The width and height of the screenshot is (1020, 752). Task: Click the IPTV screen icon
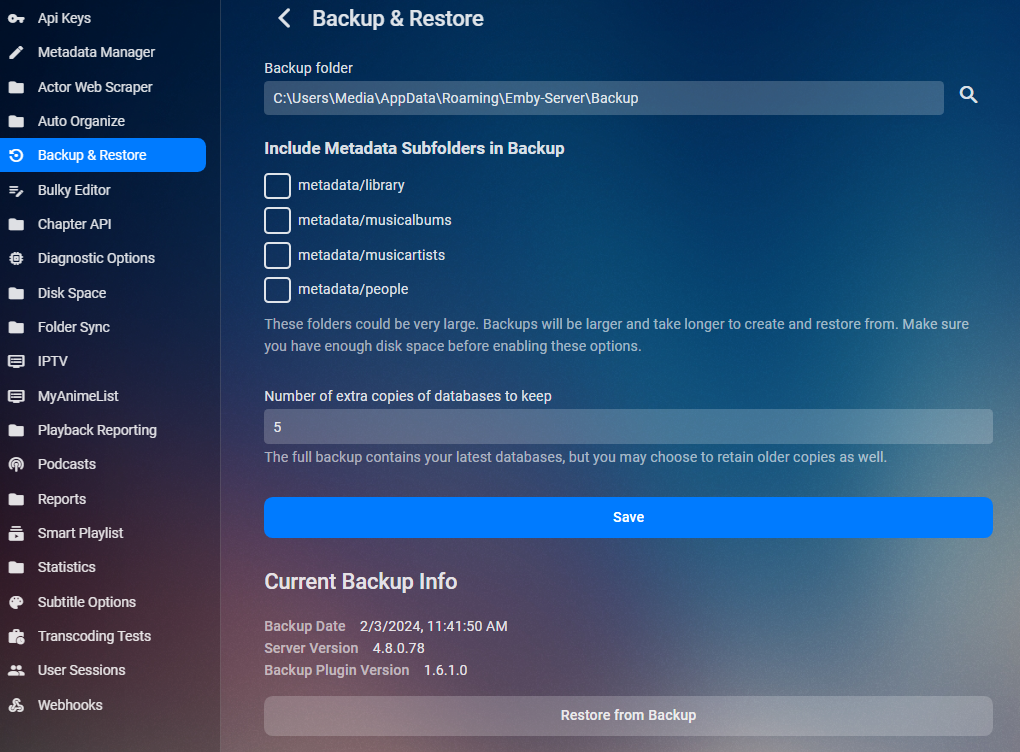(x=16, y=361)
